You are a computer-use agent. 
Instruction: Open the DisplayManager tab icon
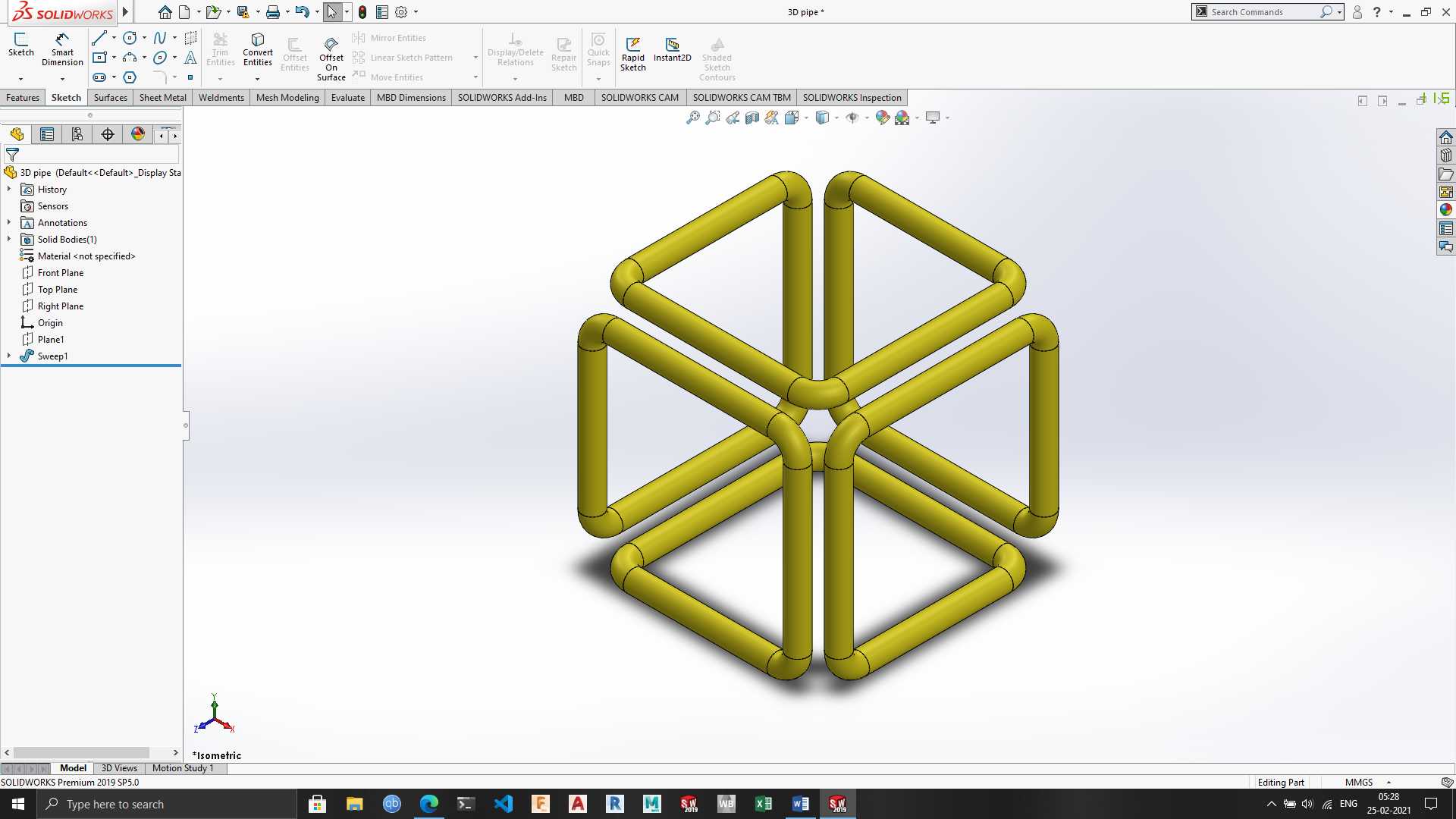pyautogui.click(x=138, y=135)
